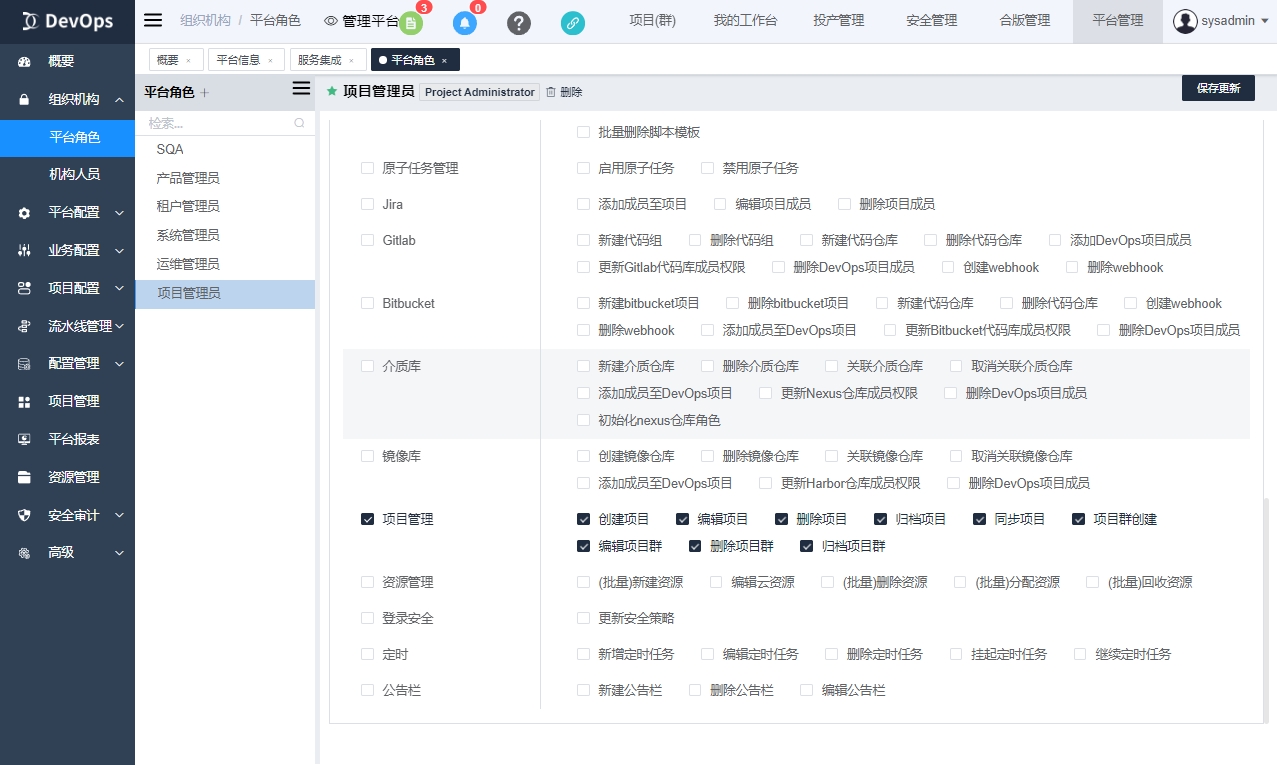The image size is (1277, 765).
Task: Click the magnifier icon in search box
Action: click(x=299, y=123)
